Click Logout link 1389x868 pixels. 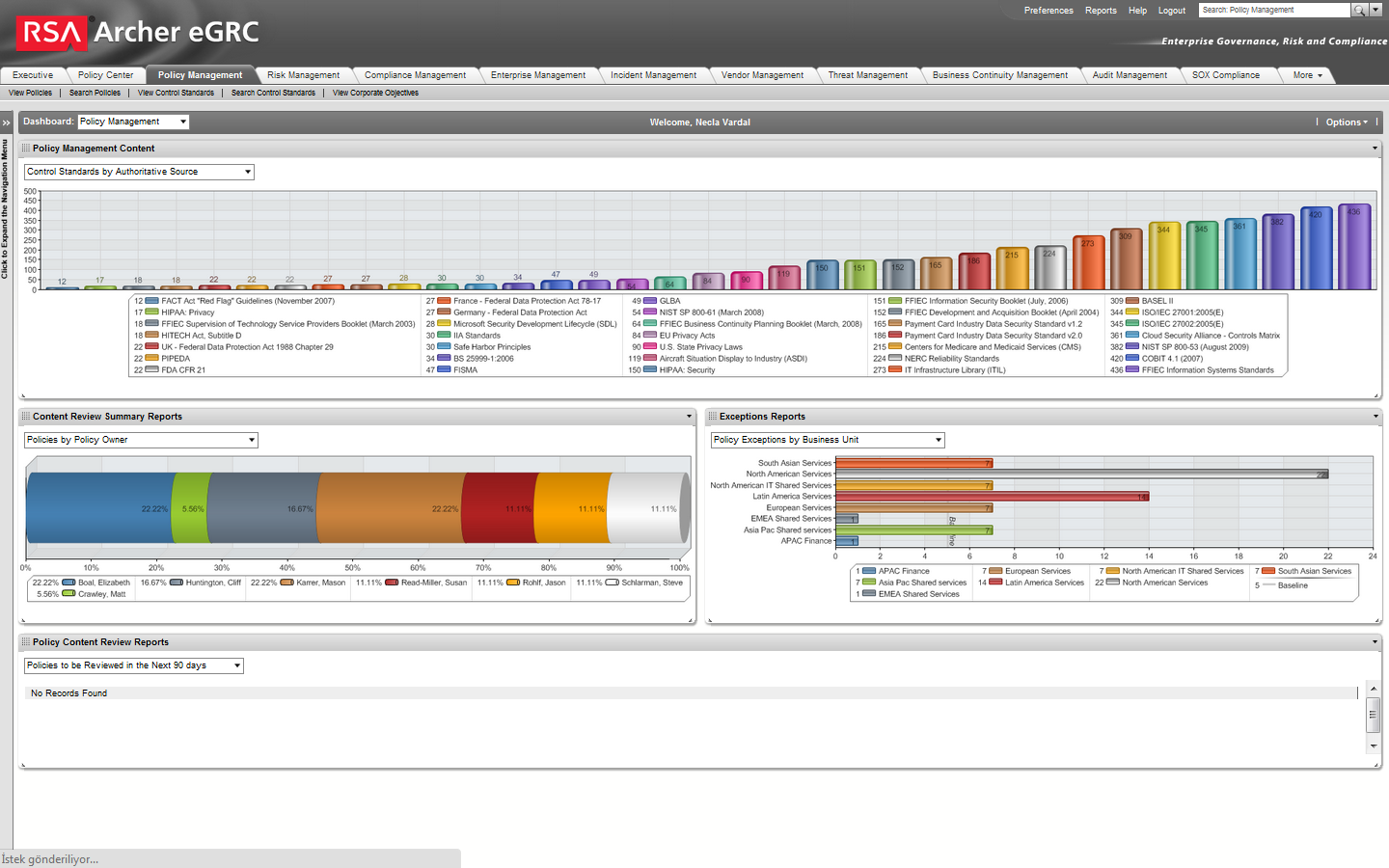click(1172, 11)
